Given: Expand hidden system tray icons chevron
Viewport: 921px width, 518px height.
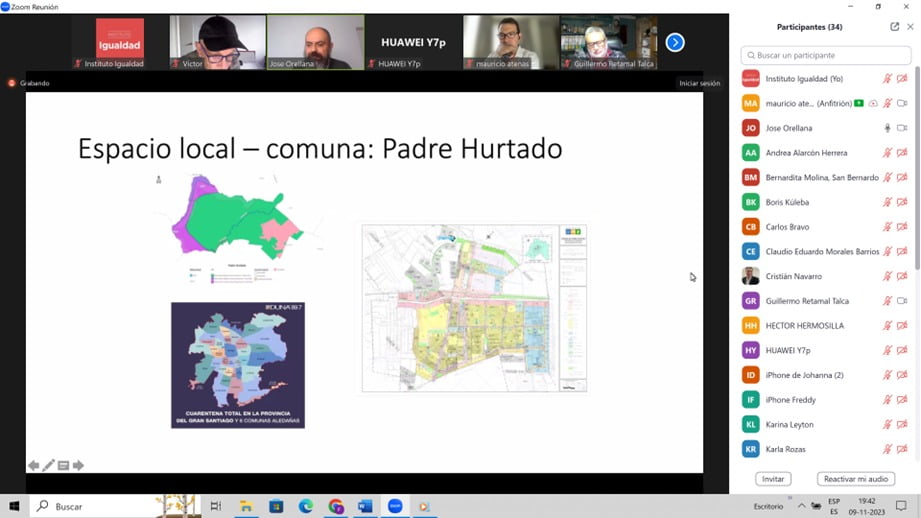Looking at the screenshot, I should pyautogui.click(x=801, y=507).
